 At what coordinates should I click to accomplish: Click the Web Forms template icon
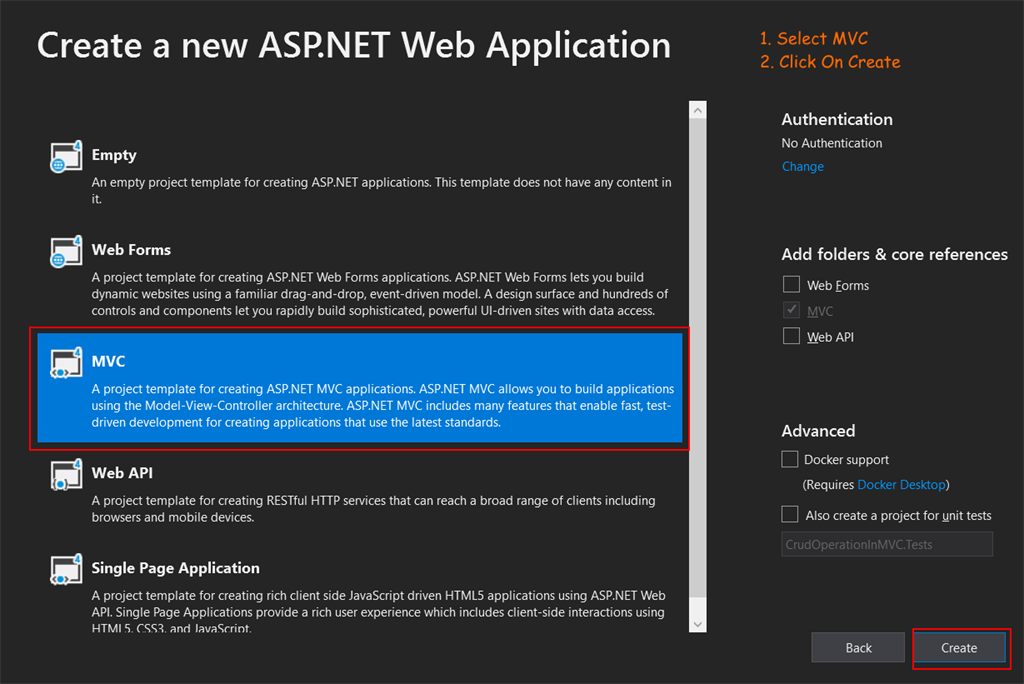[x=66, y=251]
